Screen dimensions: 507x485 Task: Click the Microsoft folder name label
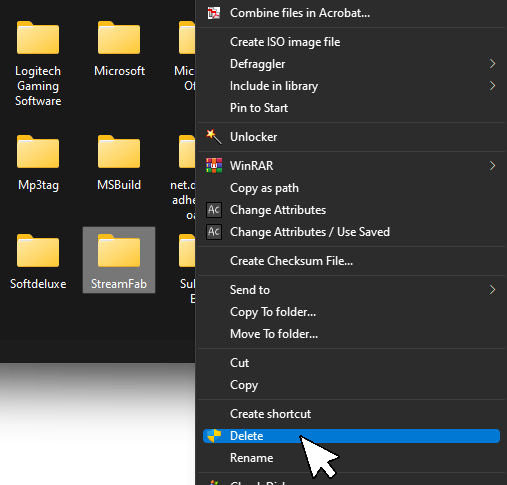click(119, 71)
